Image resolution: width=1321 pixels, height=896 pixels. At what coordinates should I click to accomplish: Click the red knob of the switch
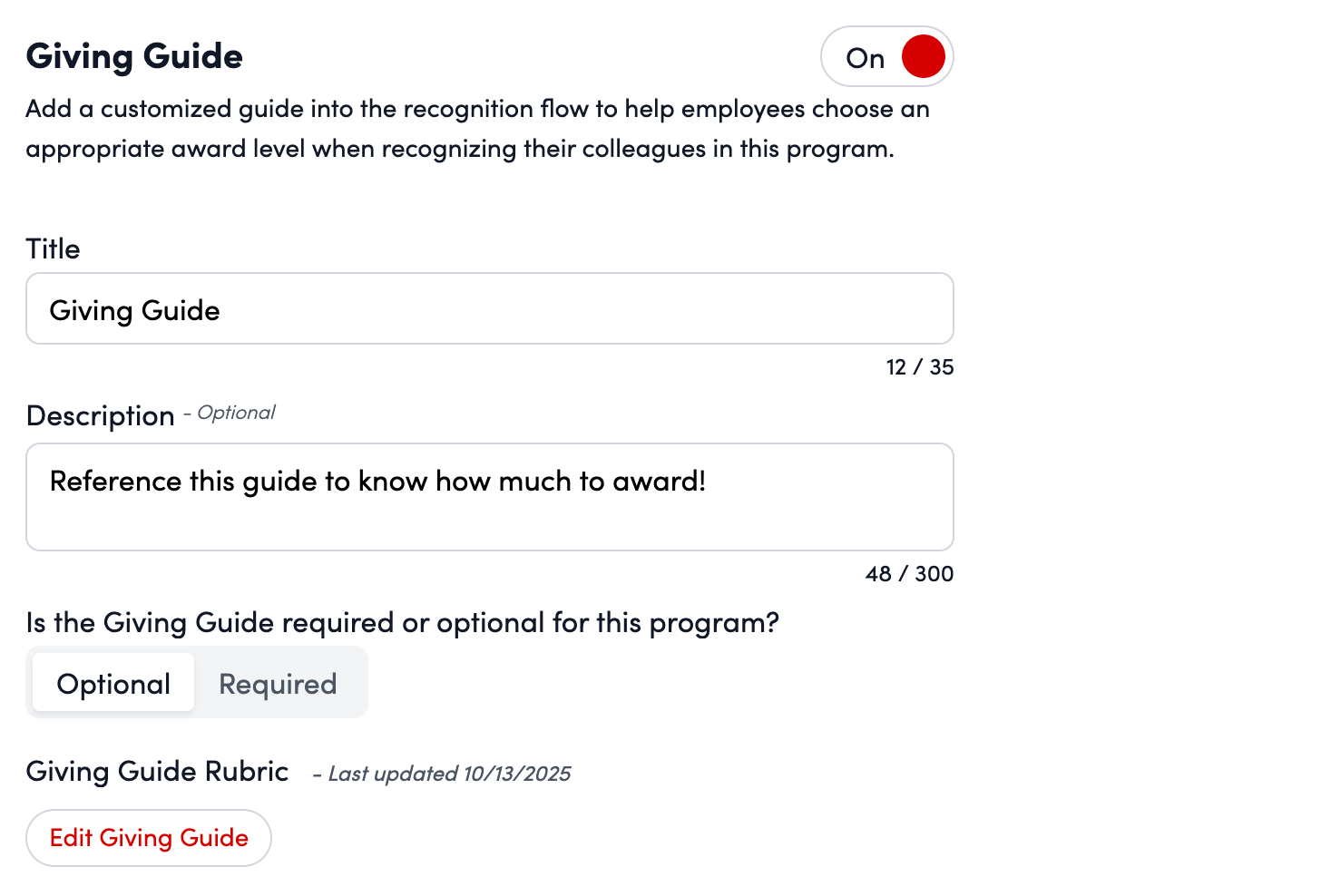(923, 57)
